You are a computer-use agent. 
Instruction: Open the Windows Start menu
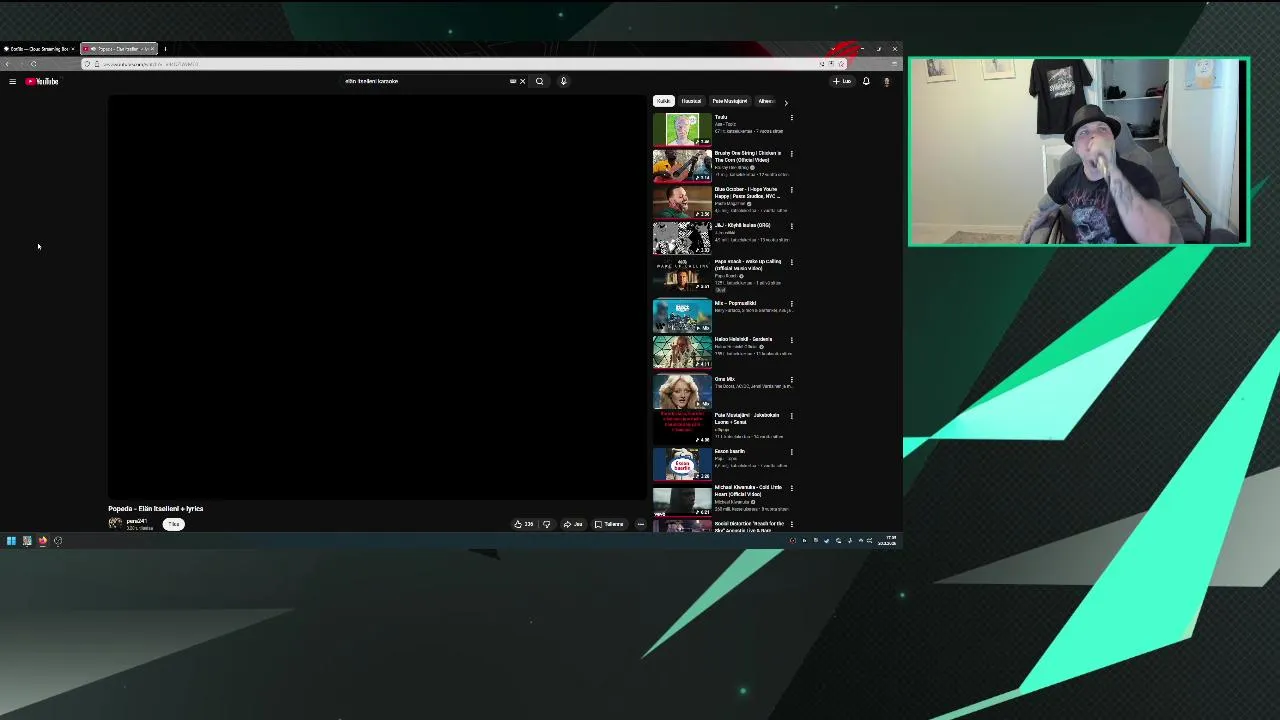coord(11,541)
